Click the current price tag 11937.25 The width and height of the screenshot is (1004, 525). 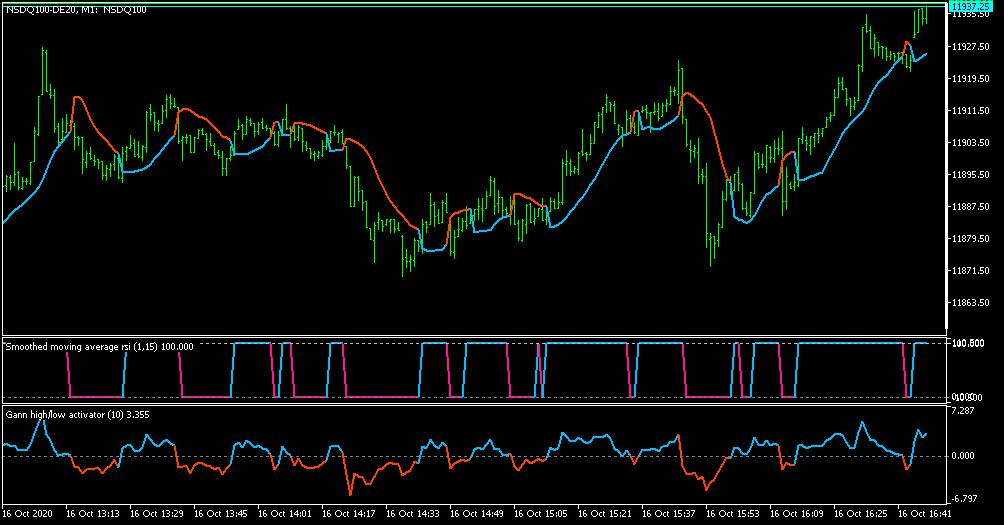click(x=970, y=6)
